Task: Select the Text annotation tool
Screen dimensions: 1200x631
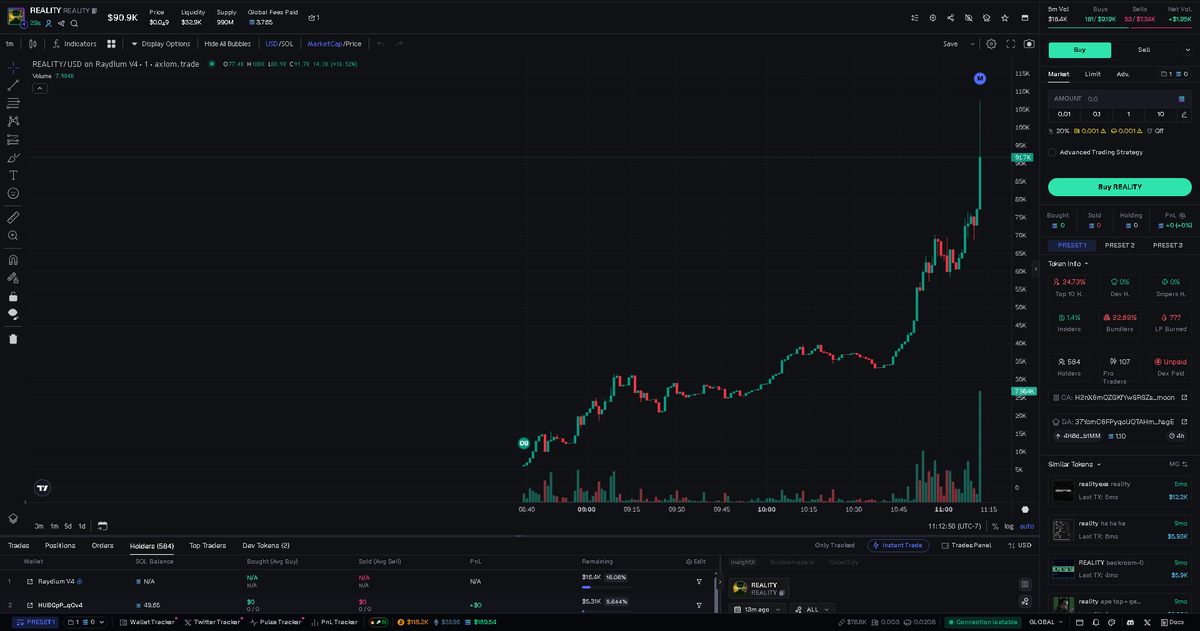Action: pyautogui.click(x=13, y=175)
